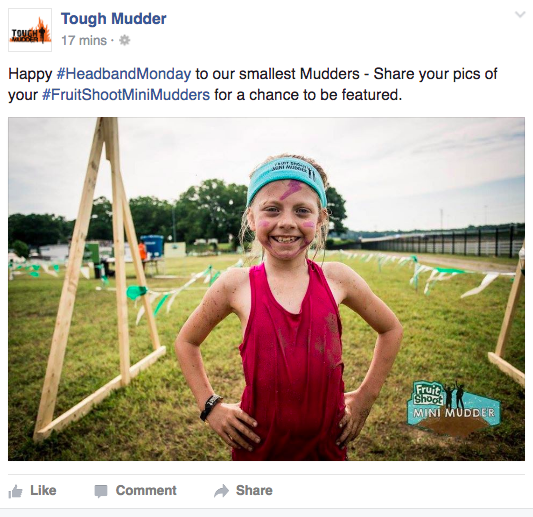Open the #FruitShootMiniMudders hashtag
Screen dimensions: 533x517
coord(126,95)
